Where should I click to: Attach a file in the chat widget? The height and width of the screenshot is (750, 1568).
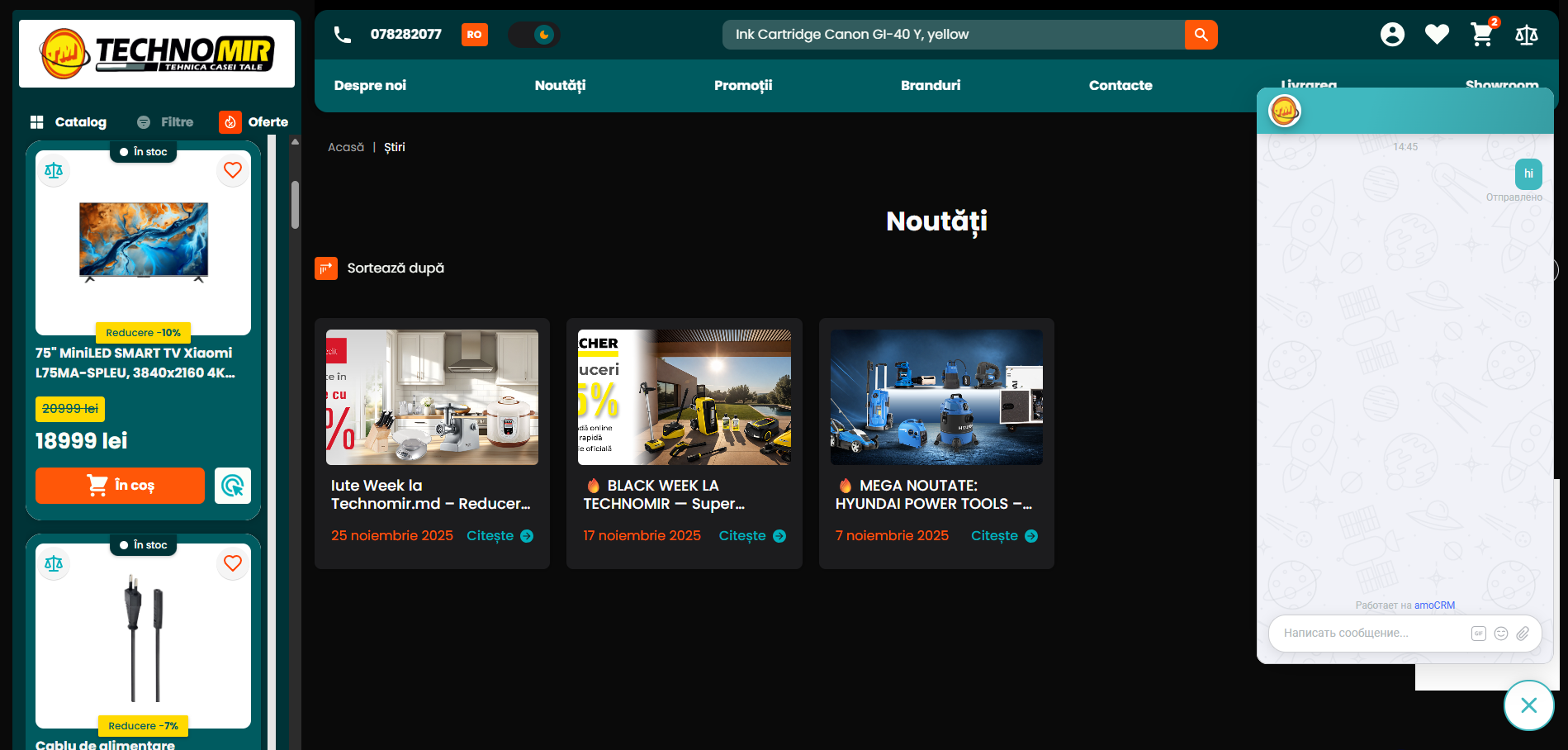[x=1524, y=634]
